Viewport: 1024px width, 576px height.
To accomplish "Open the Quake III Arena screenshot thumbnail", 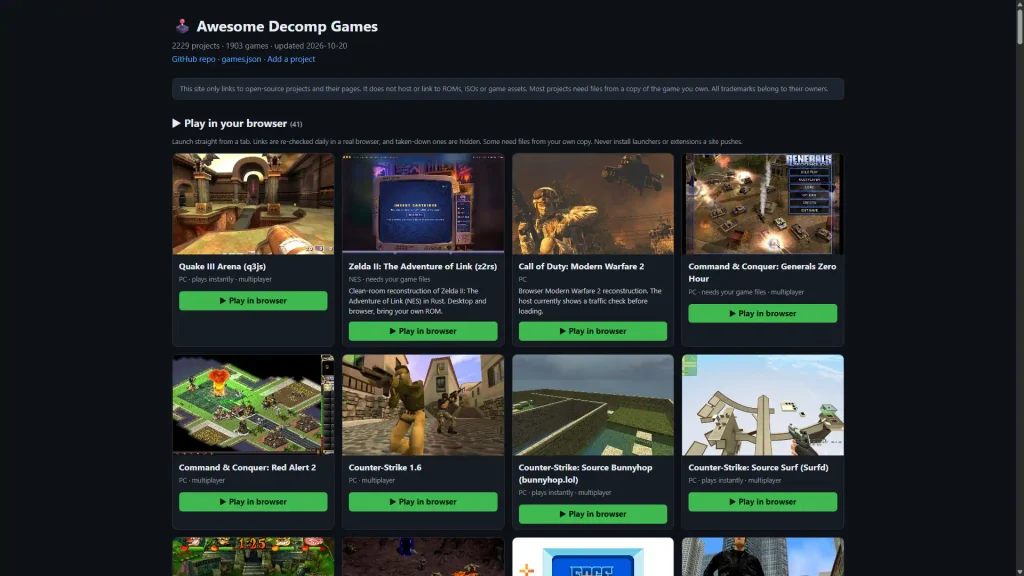I will pos(253,204).
